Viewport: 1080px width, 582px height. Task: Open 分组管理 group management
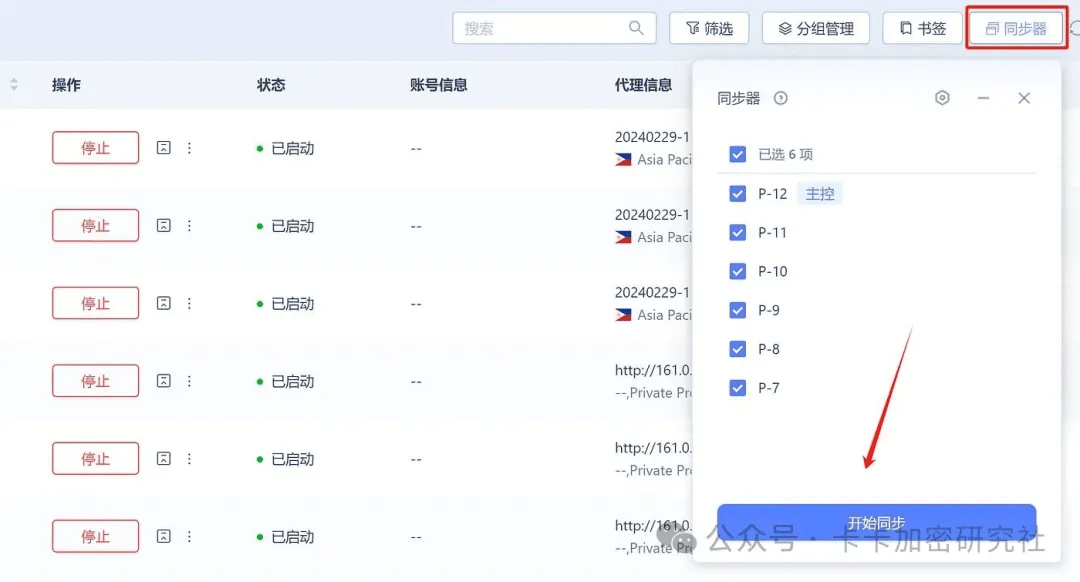(x=816, y=29)
